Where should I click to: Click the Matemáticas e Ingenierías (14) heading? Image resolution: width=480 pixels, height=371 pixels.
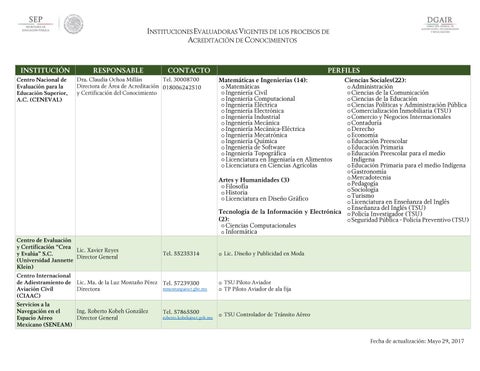click(263, 80)
